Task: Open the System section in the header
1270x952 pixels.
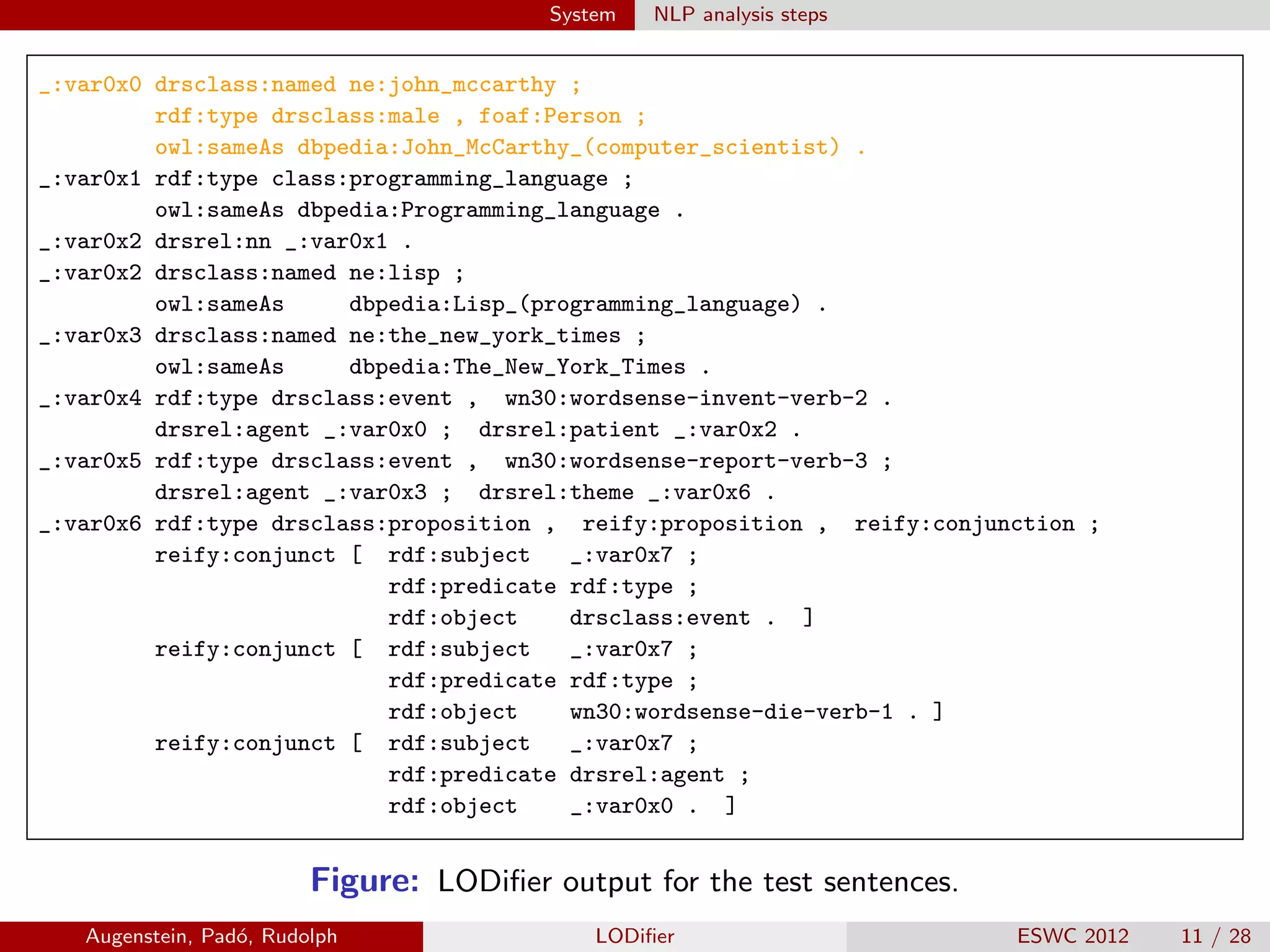Action: 582,14
